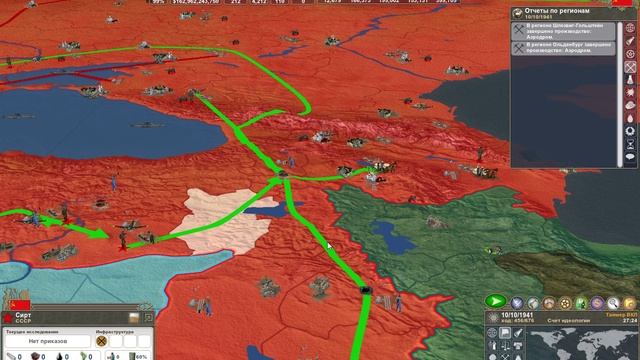Viewport: 640px width, 360px height.
Task: Click the reports panel header icon
Action: tap(518, 13)
